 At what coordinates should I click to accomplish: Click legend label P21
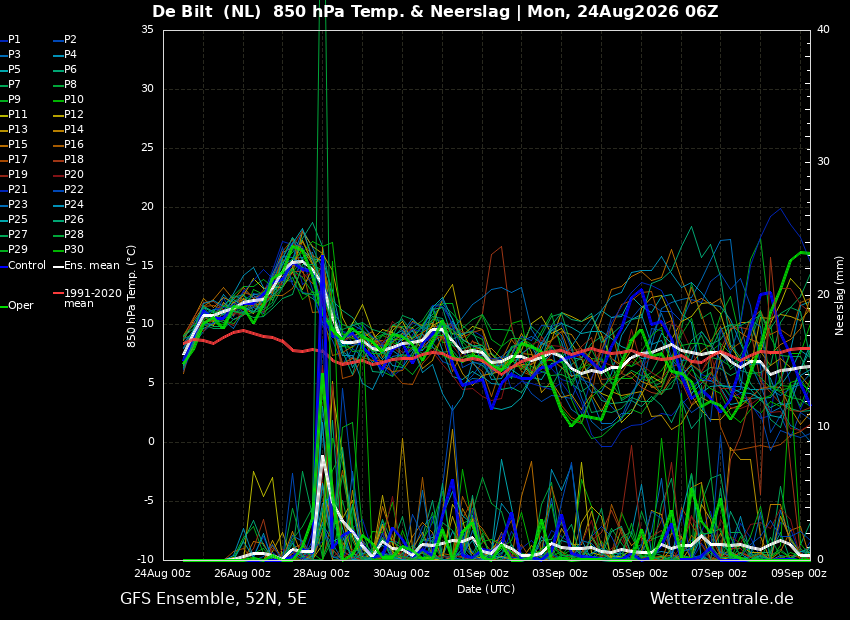(x=17, y=189)
